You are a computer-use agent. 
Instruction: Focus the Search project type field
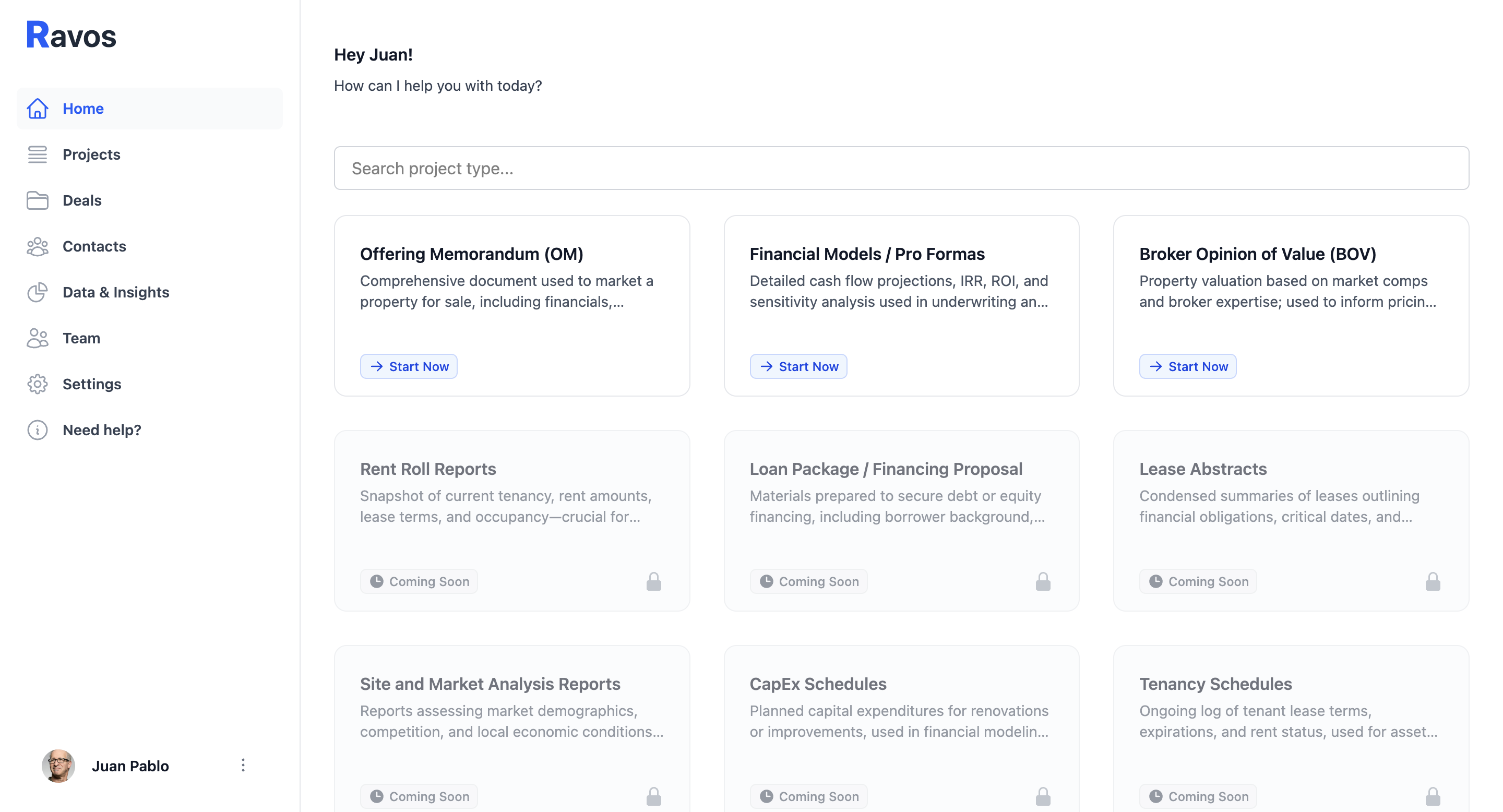coord(901,168)
